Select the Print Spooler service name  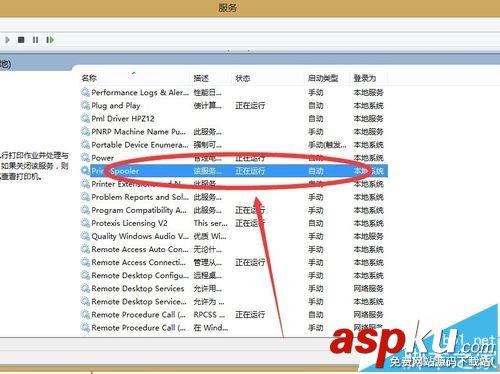tap(115, 171)
